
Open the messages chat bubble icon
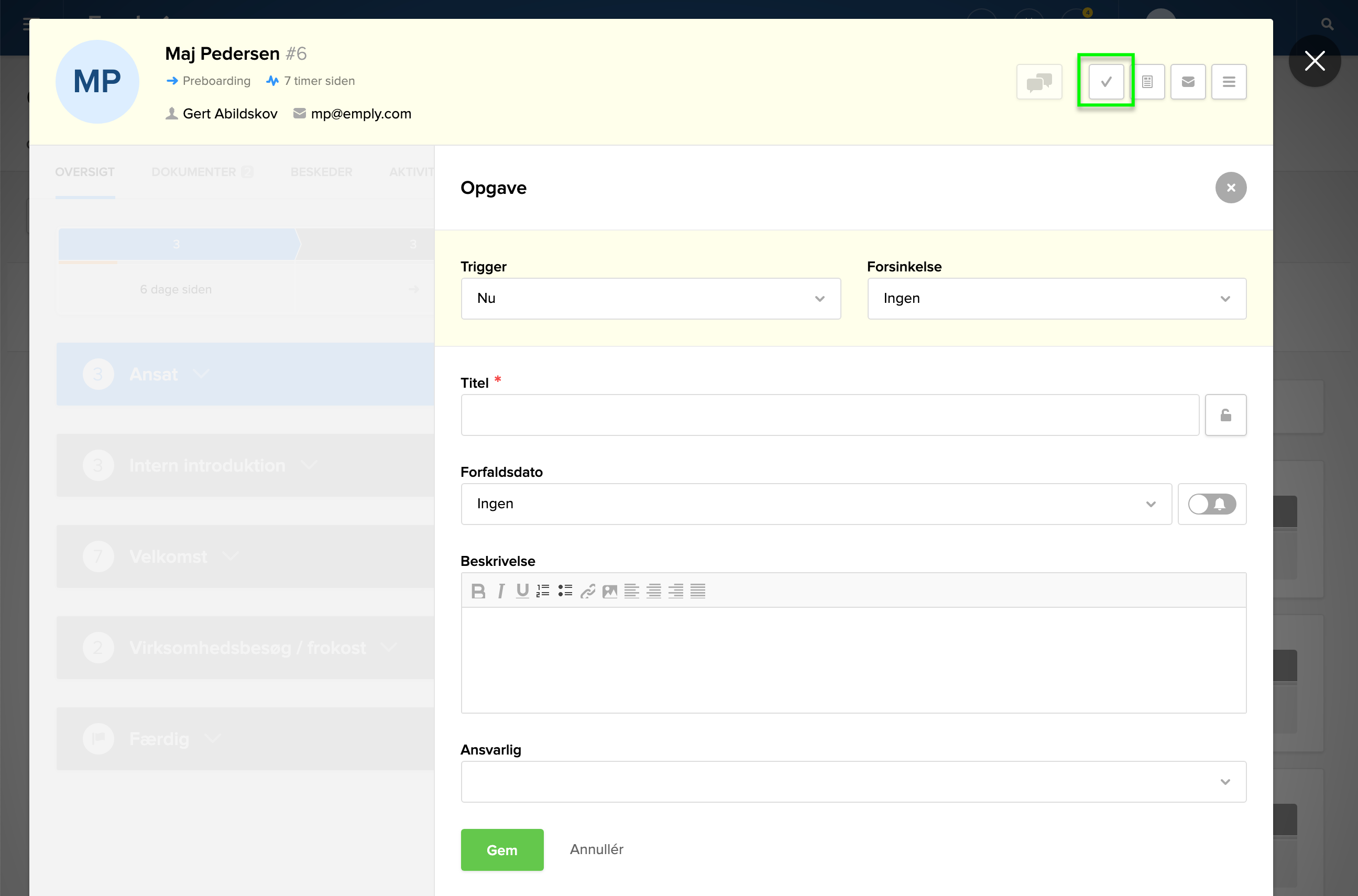tap(1038, 82)
